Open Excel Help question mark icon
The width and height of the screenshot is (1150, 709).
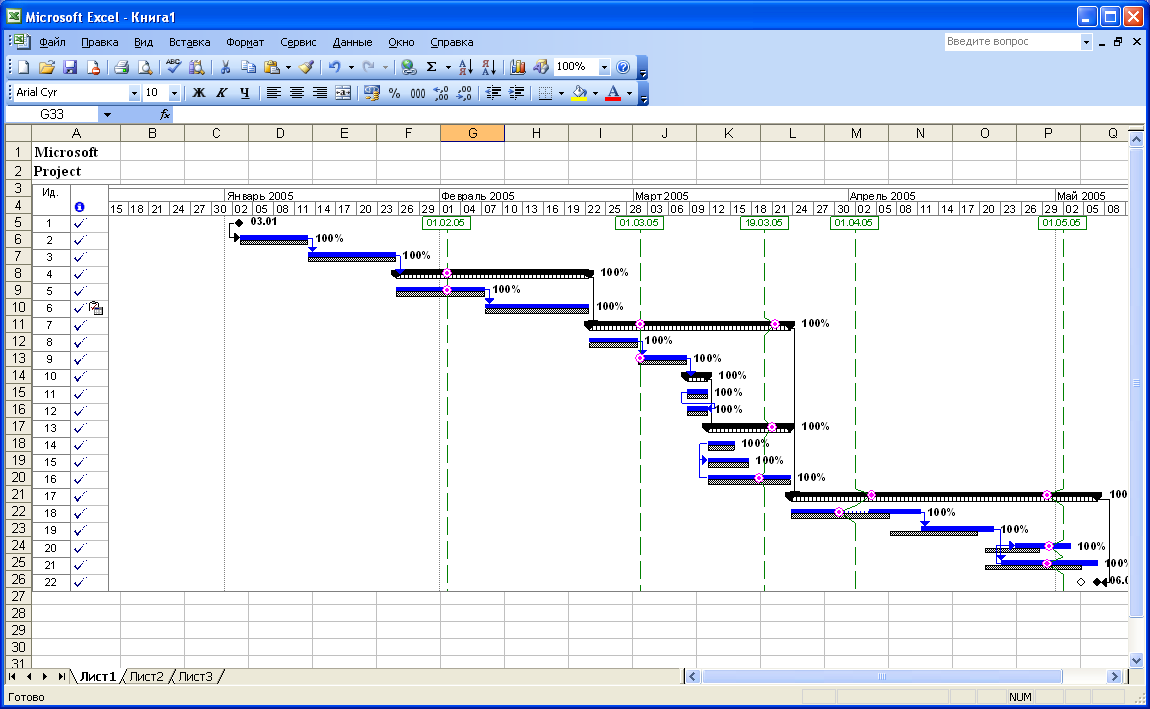(x=623, y=67)
